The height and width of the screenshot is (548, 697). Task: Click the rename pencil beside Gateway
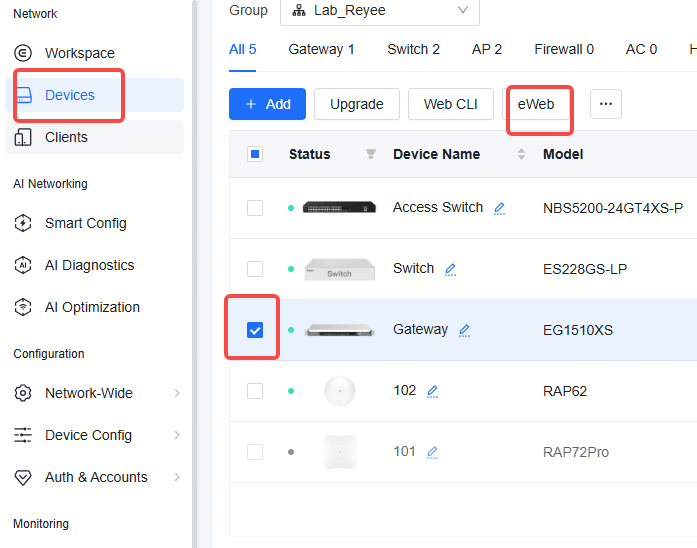(464, 330)
